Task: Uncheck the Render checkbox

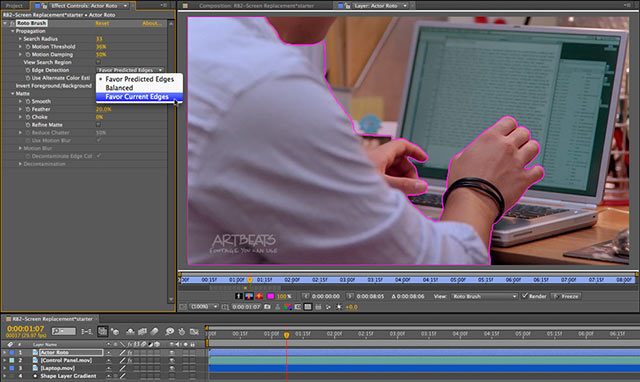Action: click(525, 296)
